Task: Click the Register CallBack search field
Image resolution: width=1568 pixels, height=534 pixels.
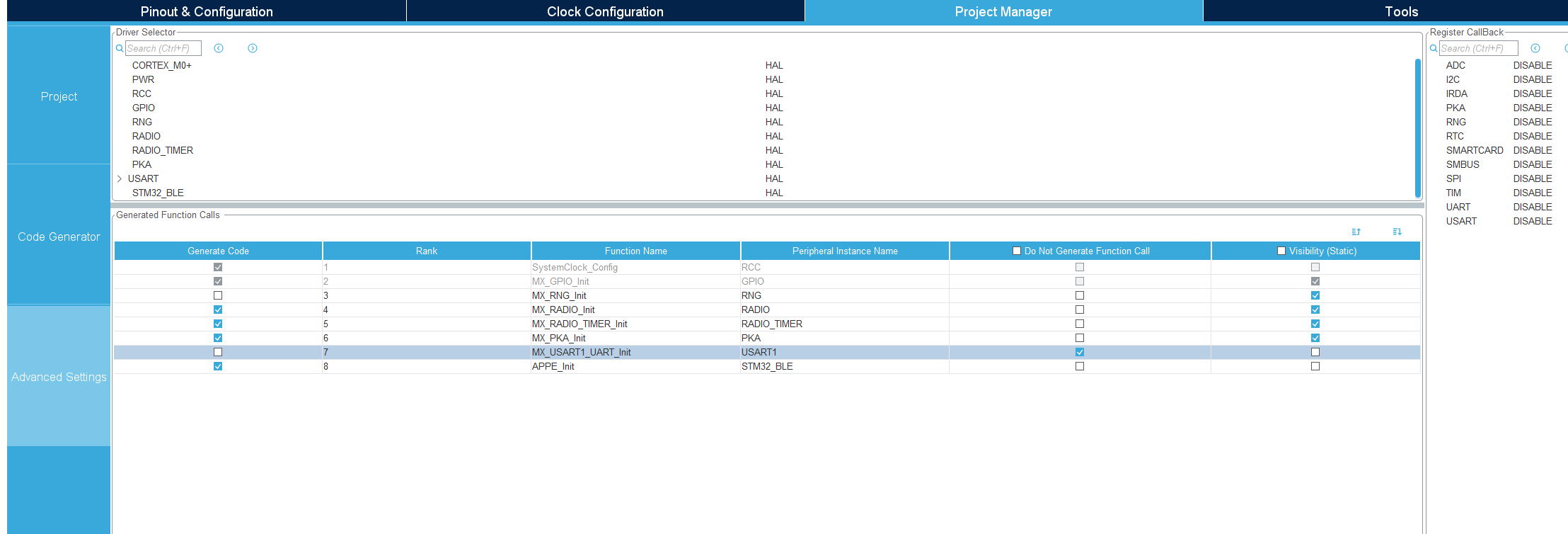Action: click(x=1479, y=48)
